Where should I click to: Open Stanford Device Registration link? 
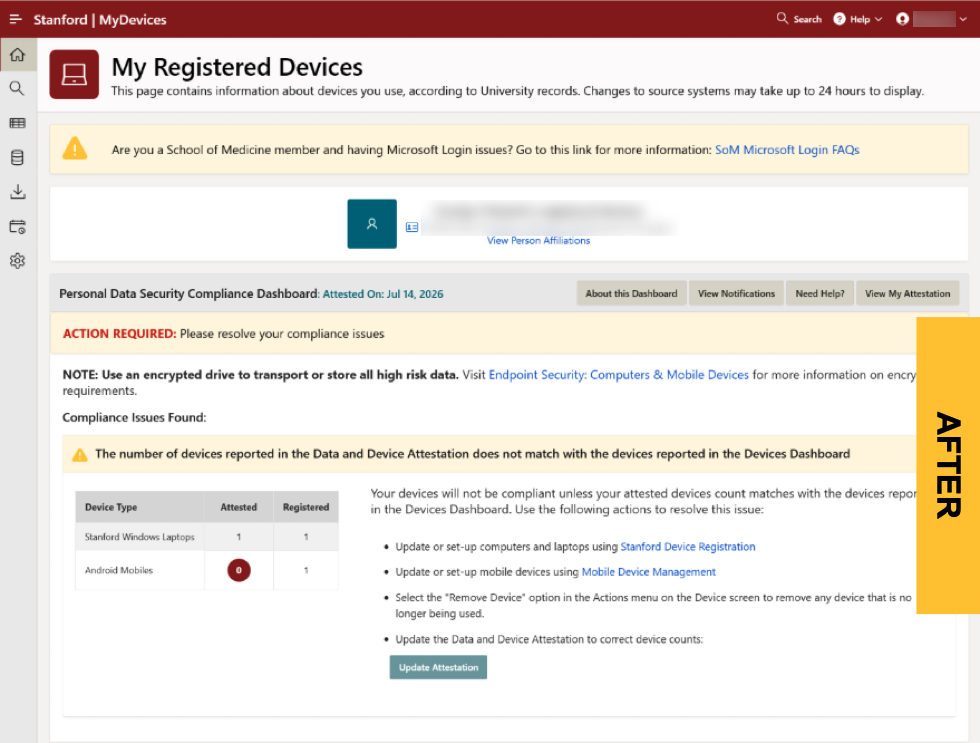pos(688,547)
